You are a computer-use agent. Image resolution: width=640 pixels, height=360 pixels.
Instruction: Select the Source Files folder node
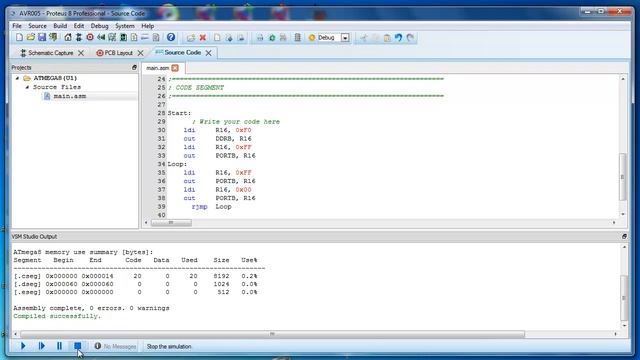tap(57, 87)
